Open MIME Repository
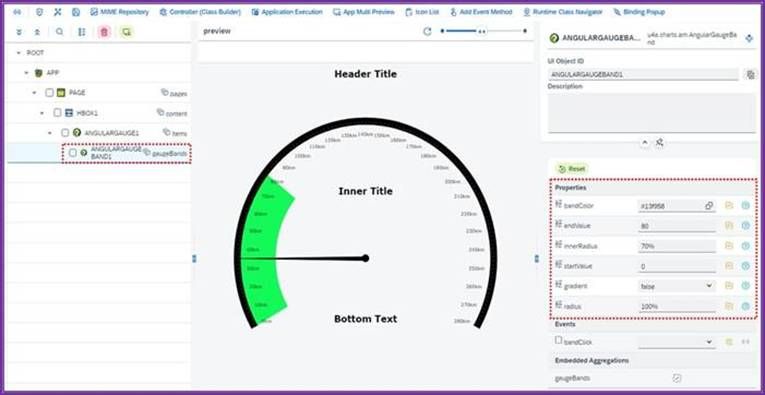 point(120,12)
